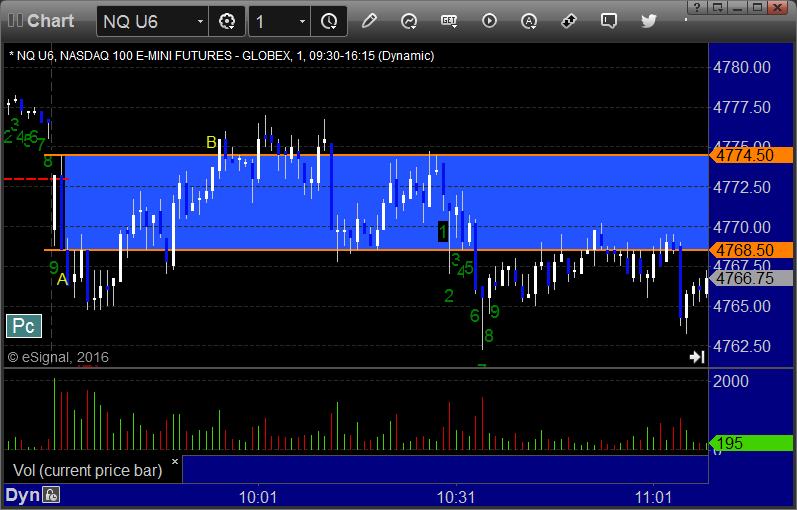Jump to latest bar arrow icon
The width and height of the screenshot is (797, 510).
tap(697, 357)
